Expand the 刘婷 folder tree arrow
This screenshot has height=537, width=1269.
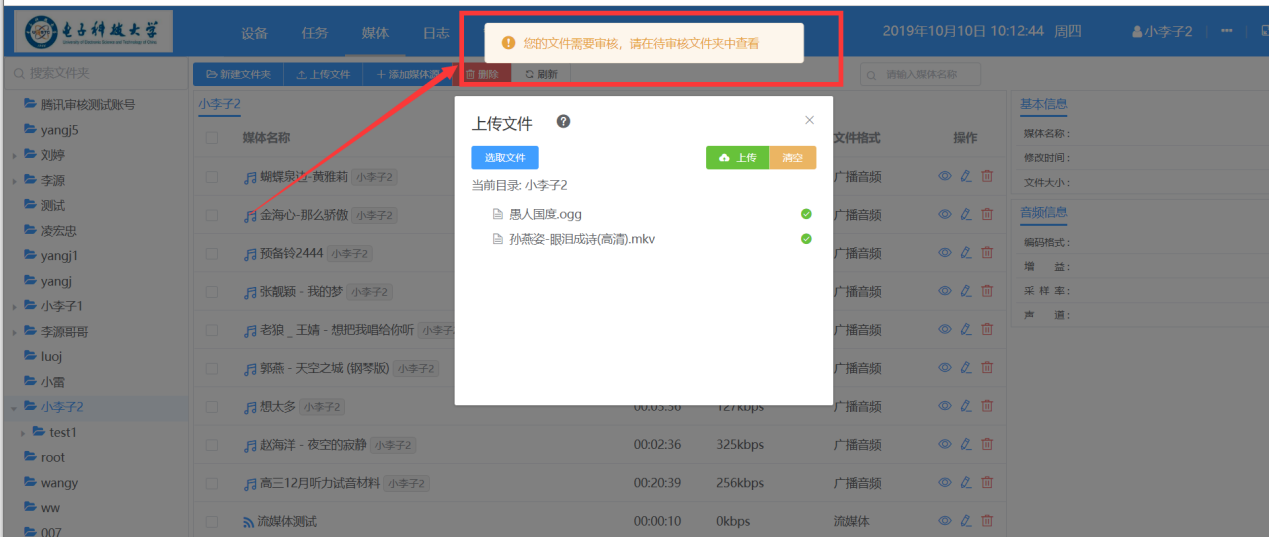14,156
